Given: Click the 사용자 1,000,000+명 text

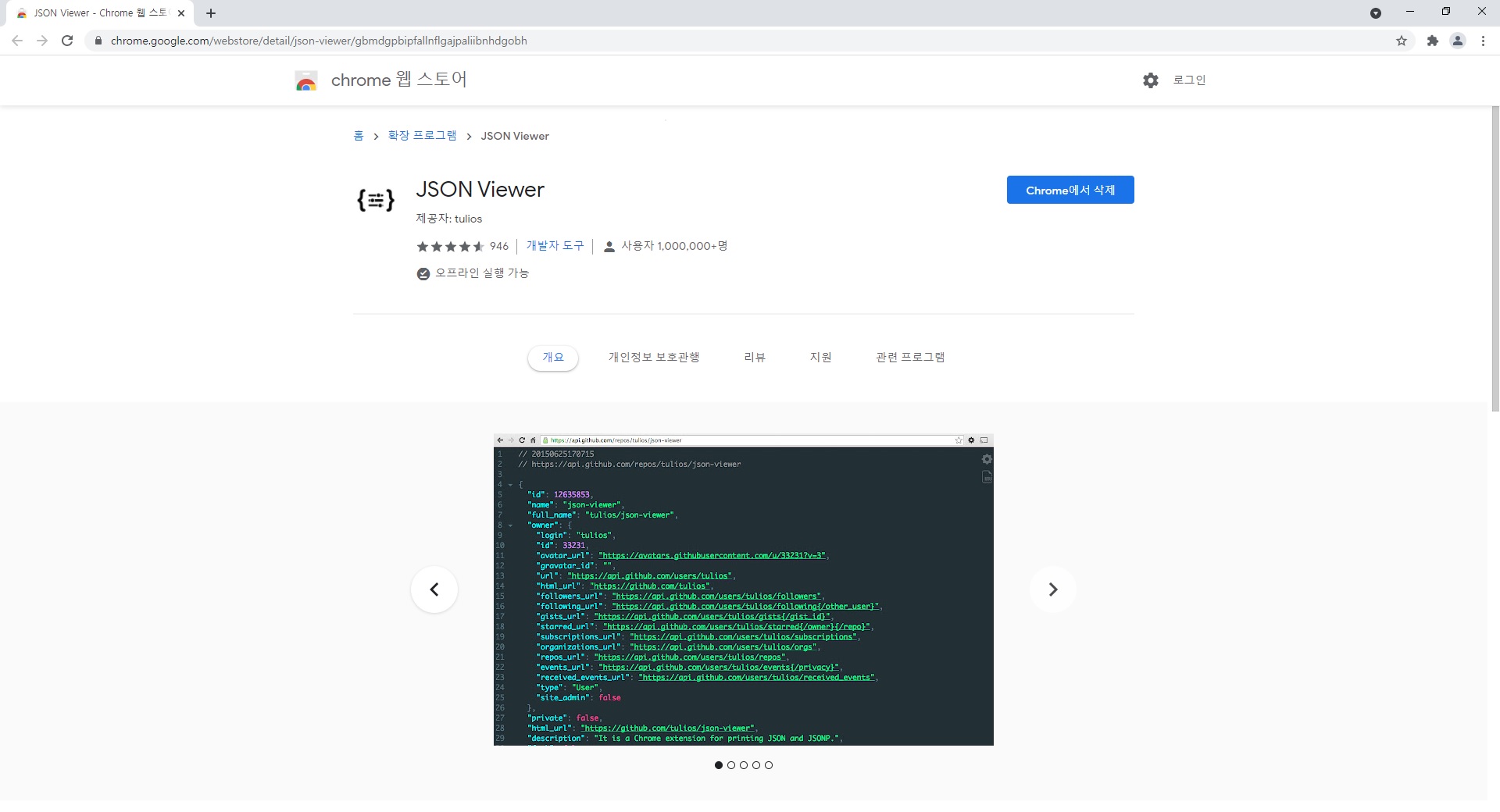Looking at the screenshot, I should coord(674,246).
